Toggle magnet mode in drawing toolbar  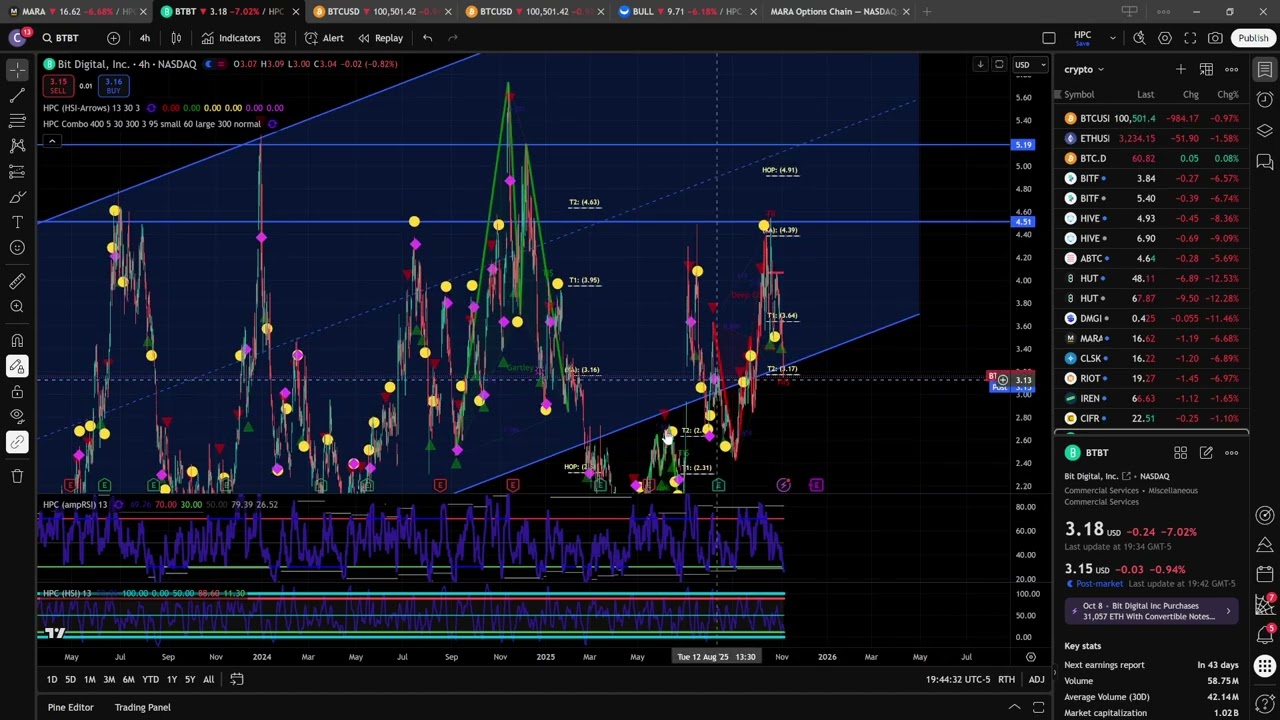click(17, 341)
